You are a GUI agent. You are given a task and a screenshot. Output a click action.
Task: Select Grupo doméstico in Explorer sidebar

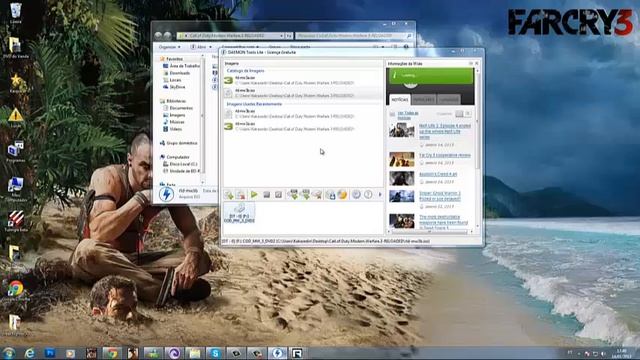[179, 143]
